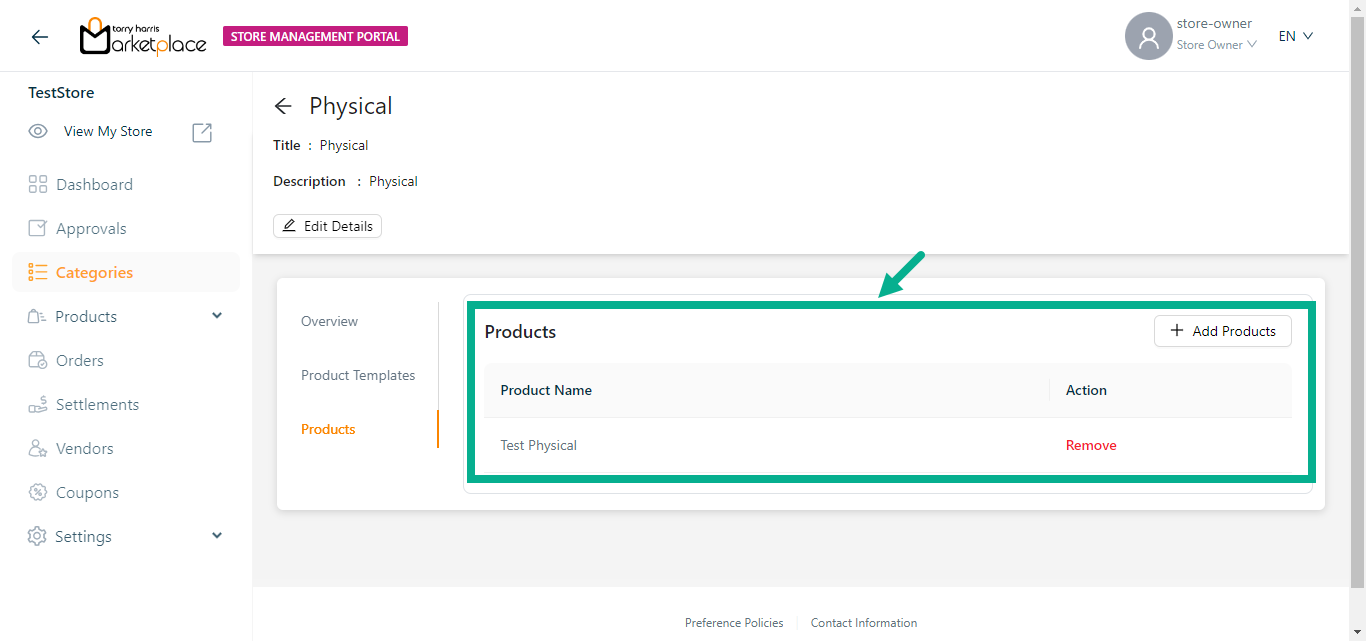Click the back arrow in top header
This screenshot has width=1366, height=641.
click(39, 37)
